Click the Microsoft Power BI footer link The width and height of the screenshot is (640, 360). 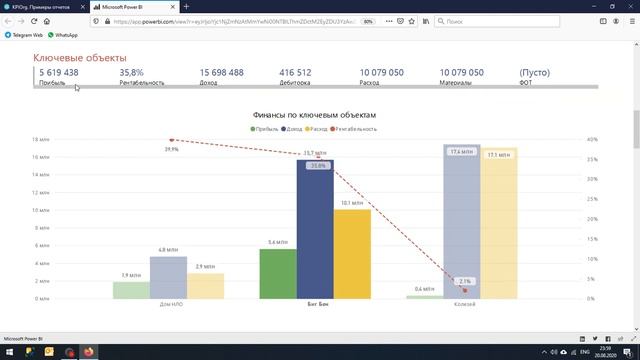(23, 339)
